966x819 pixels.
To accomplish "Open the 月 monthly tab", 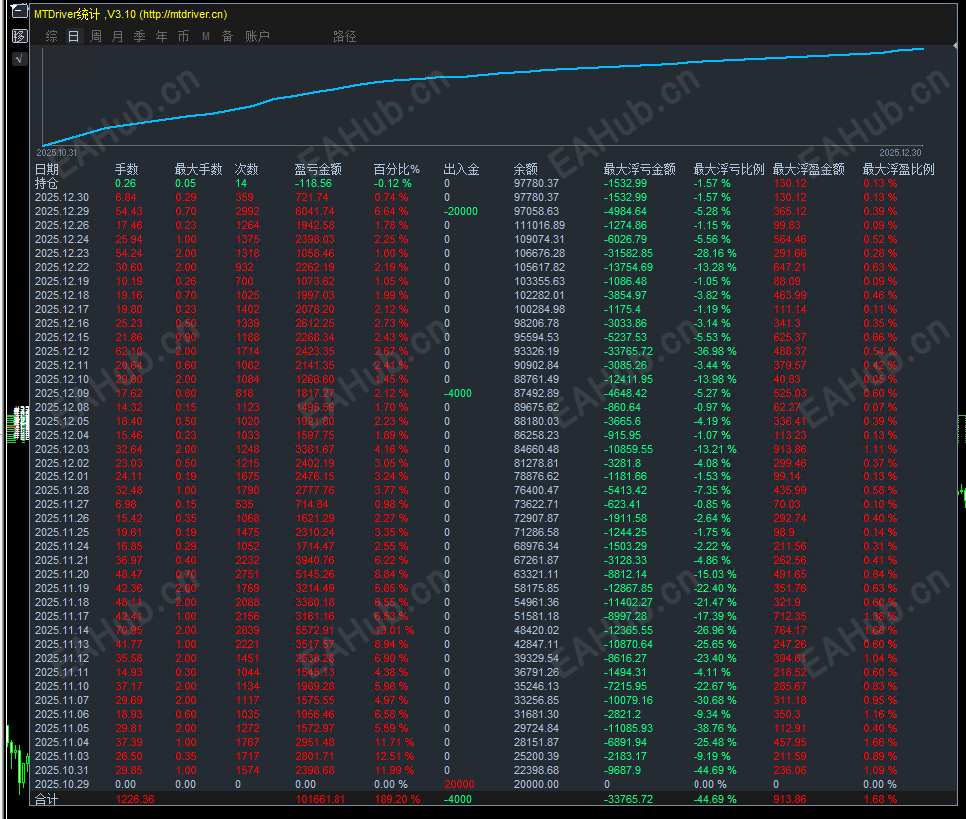I will (117, 36).
